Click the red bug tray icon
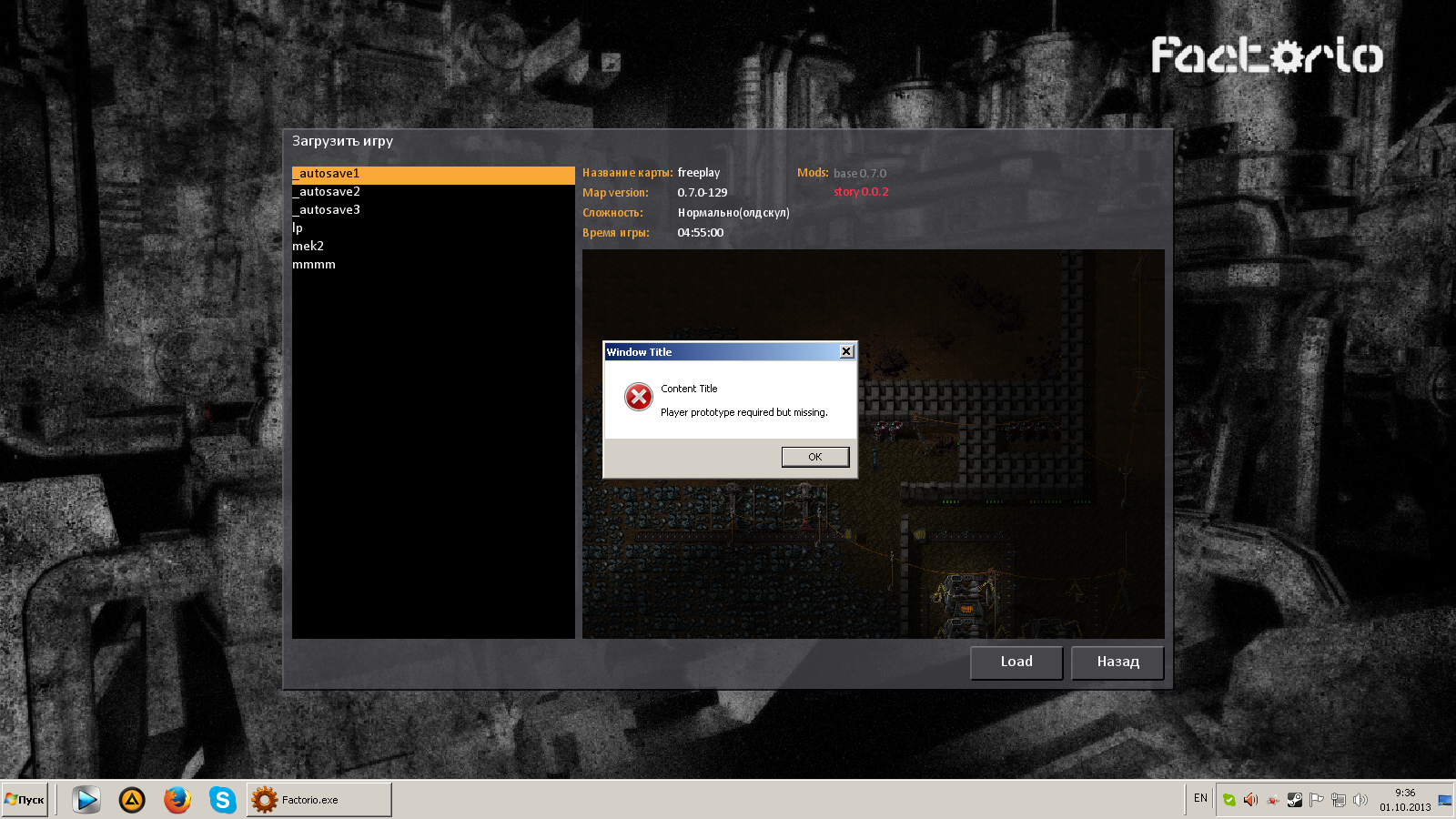The image size is (1456, 819). point(1273,800)
